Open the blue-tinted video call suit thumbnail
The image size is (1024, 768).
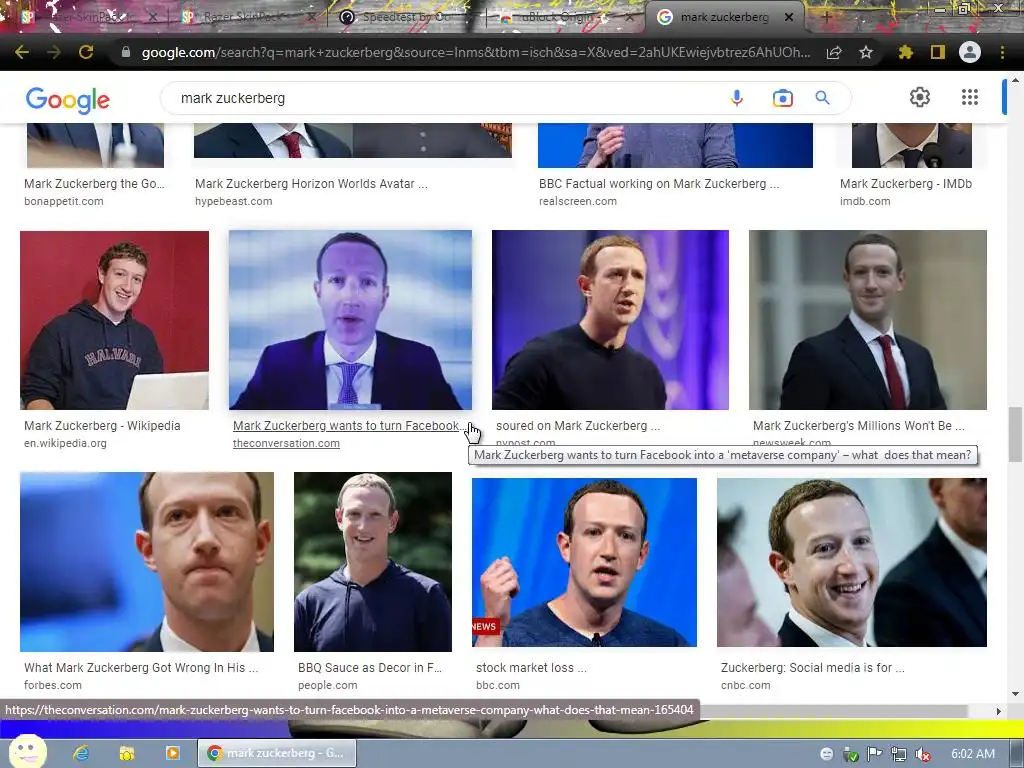coord(350,320)
